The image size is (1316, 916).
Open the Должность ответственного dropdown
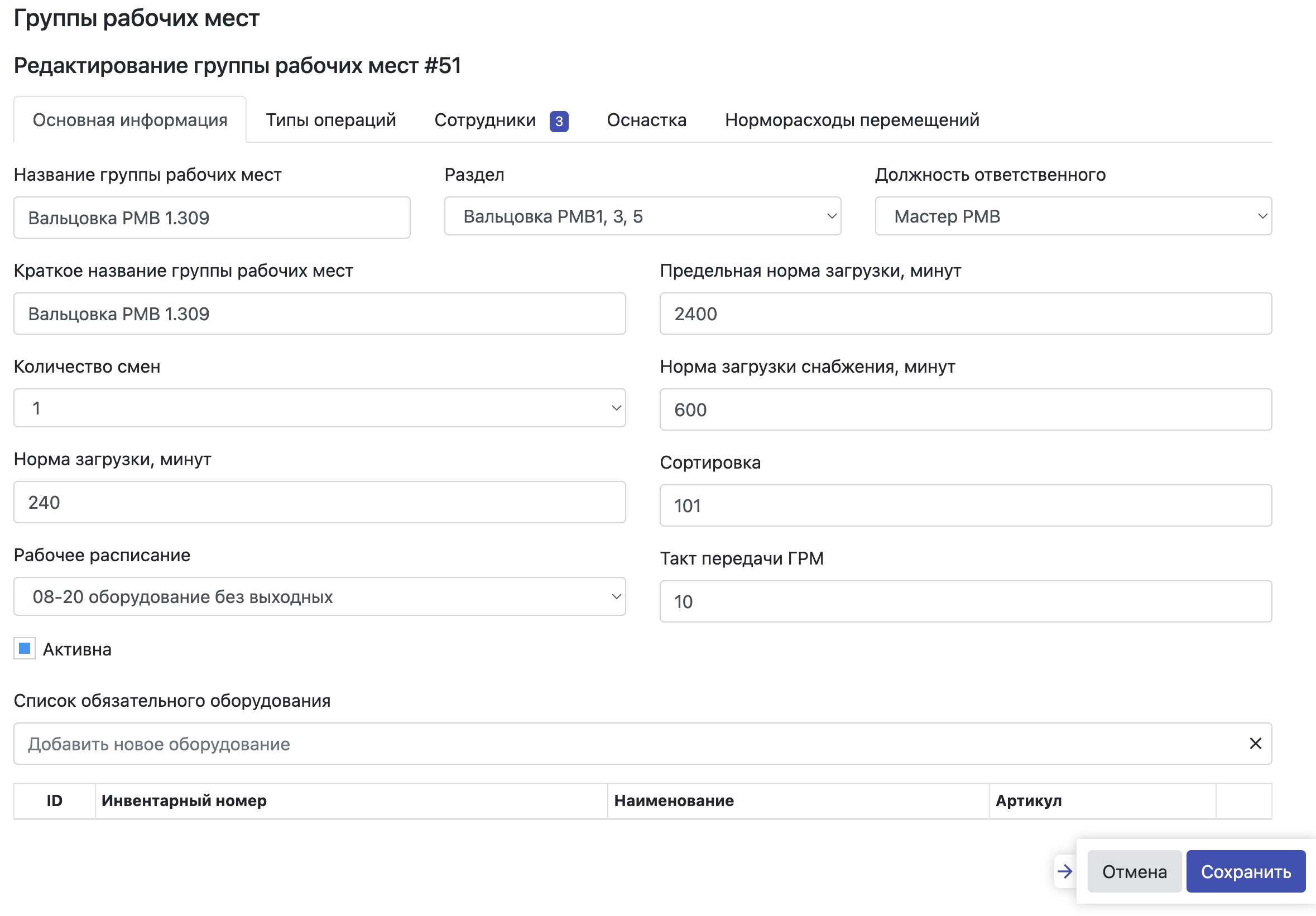tap(1073, 216)
